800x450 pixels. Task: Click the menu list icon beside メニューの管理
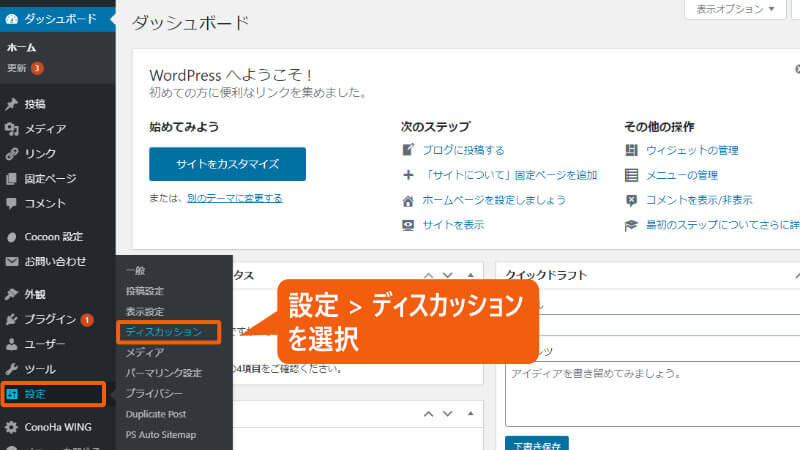tap(632, 175)
